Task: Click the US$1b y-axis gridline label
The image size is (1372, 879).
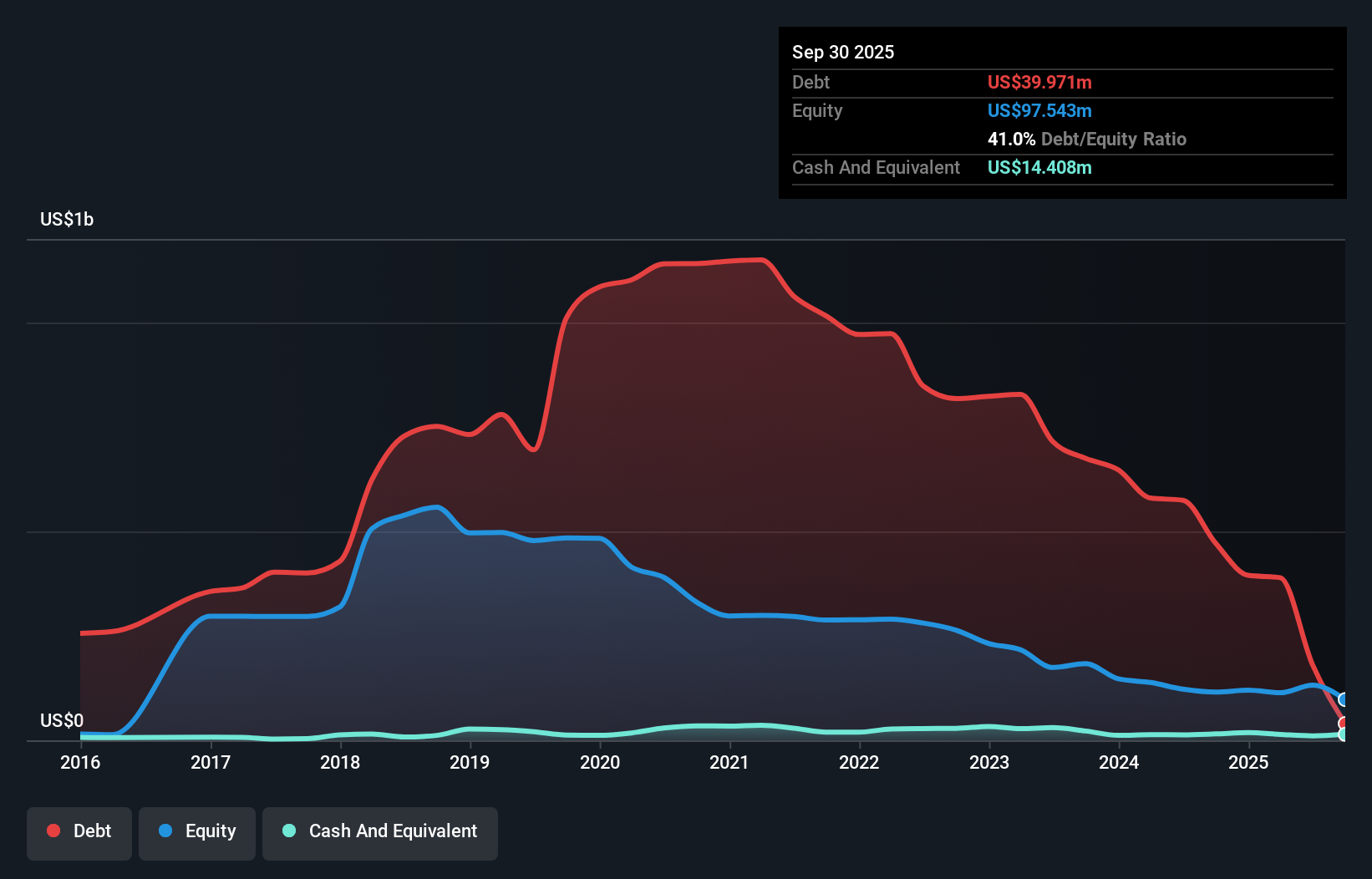Action: click(67, 219)
